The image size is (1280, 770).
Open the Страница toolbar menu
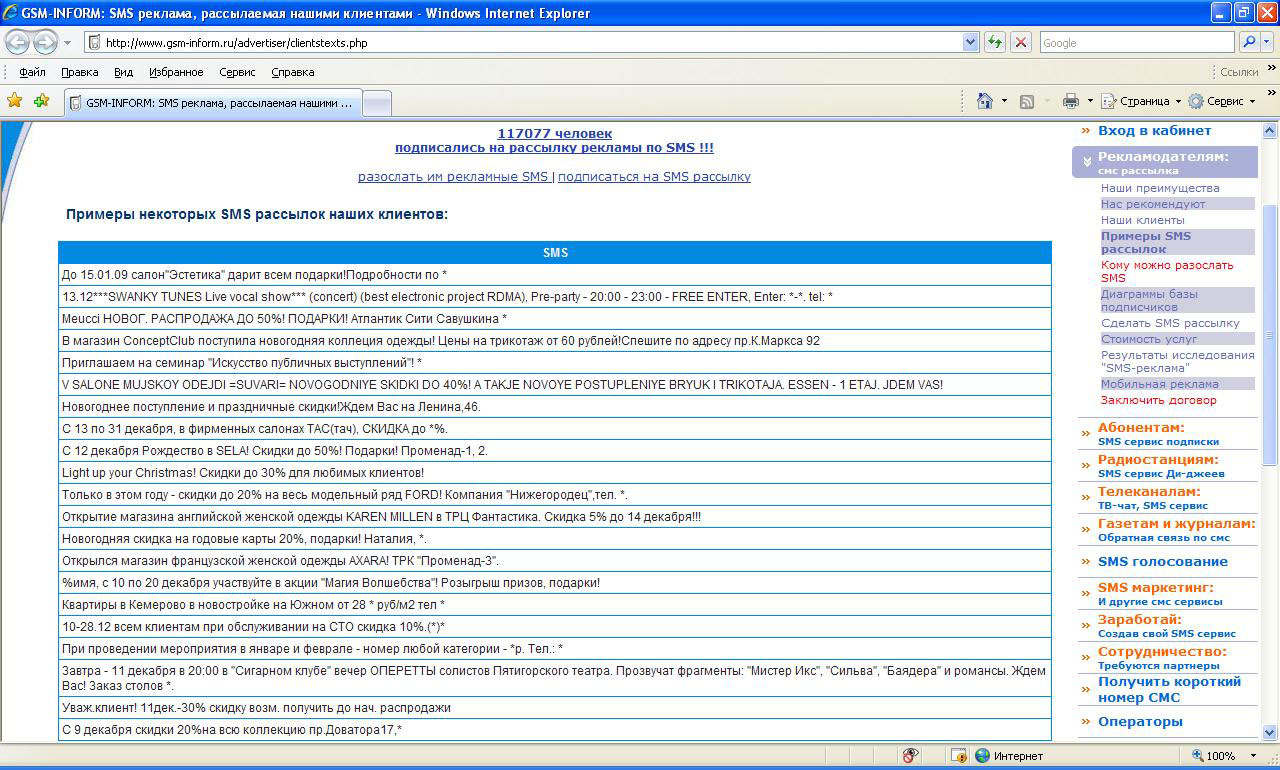pyautogui.click(x=1140, y=101)
